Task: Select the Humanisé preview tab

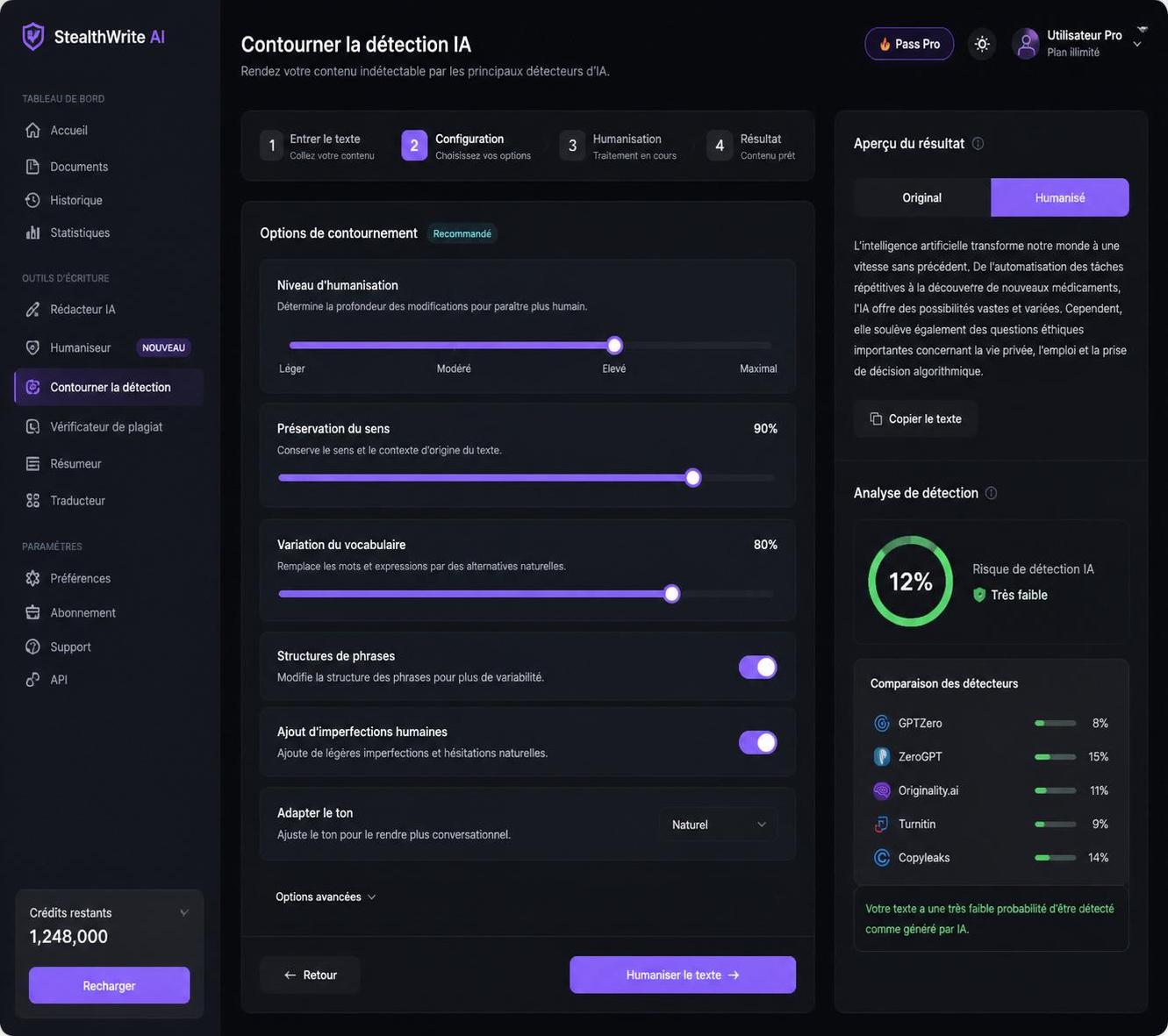Action: [1060, 197]
